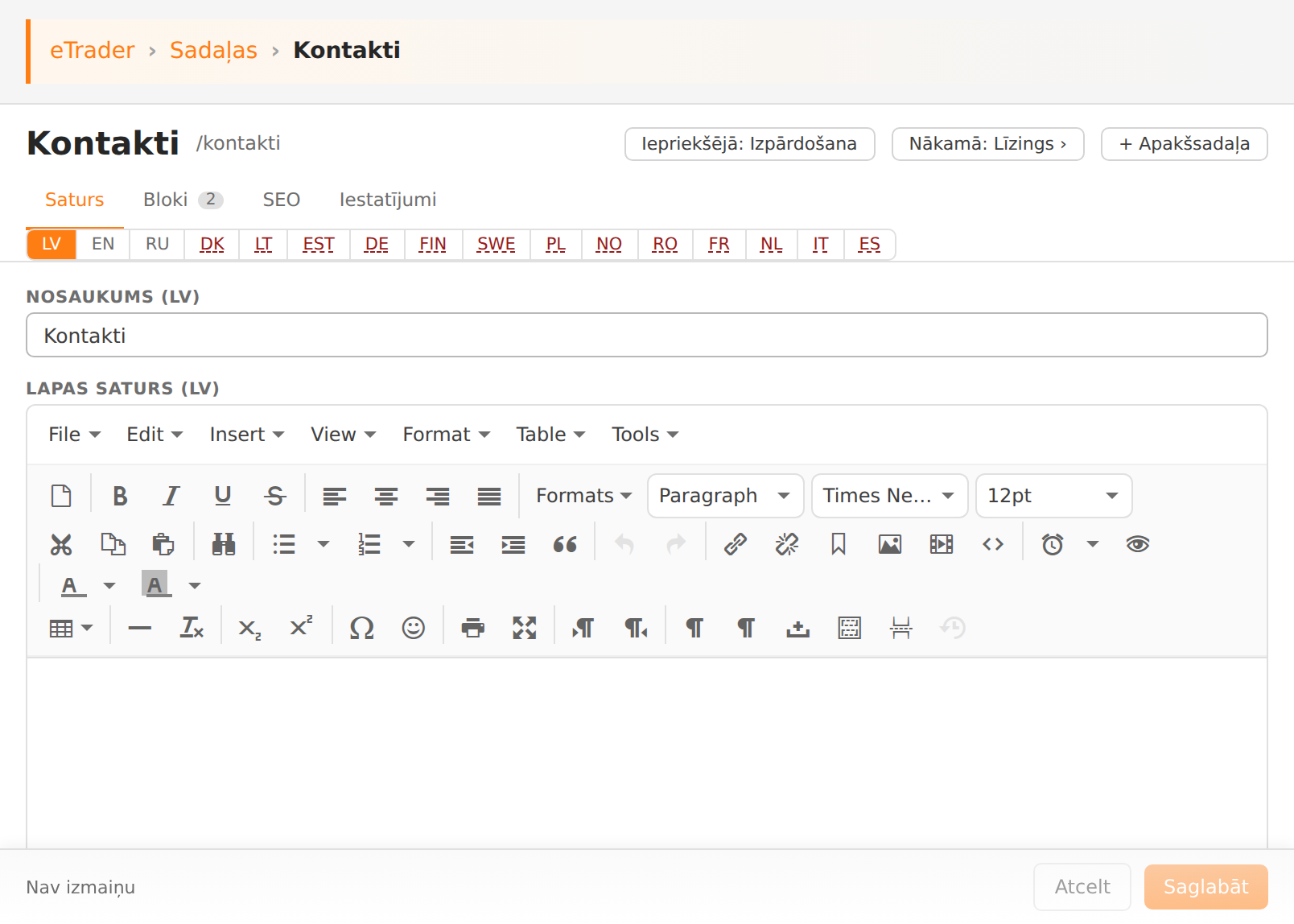Toggle italic formatting

(x=171, y=496)
